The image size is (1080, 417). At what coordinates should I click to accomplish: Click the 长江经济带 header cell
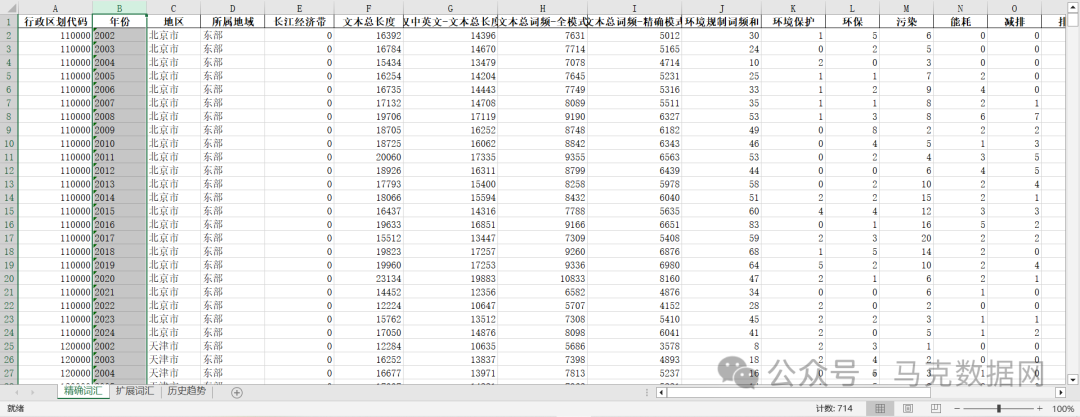[299, 21]
